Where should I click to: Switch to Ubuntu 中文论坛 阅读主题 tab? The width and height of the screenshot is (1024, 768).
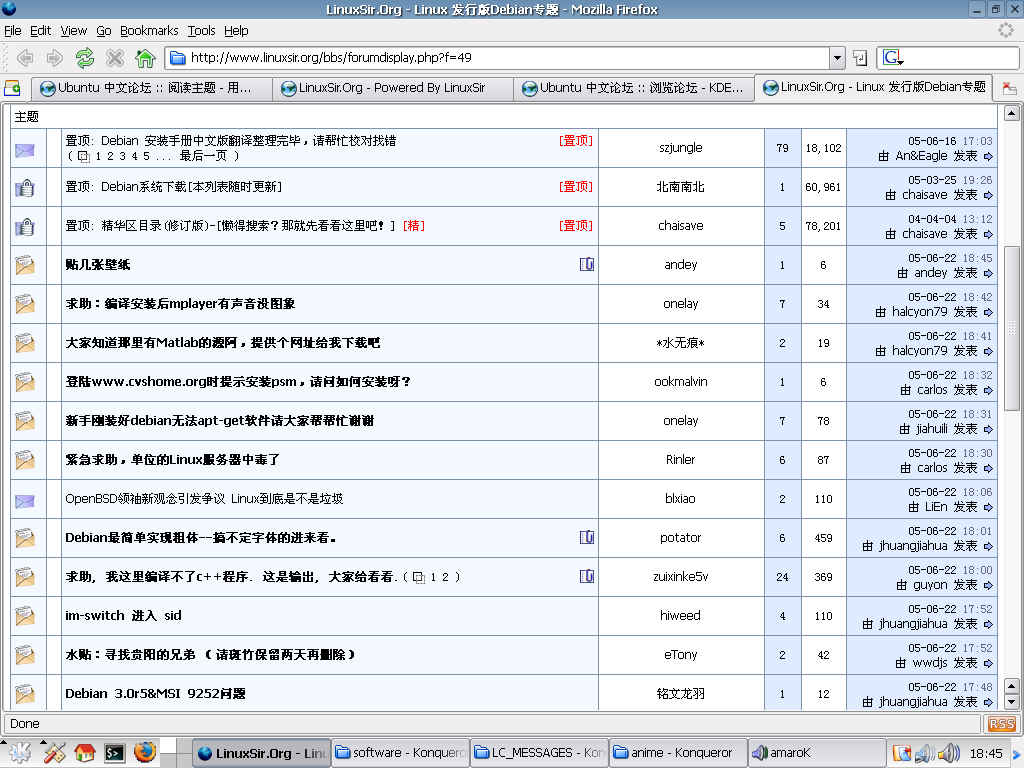click(x=152, y=88)
